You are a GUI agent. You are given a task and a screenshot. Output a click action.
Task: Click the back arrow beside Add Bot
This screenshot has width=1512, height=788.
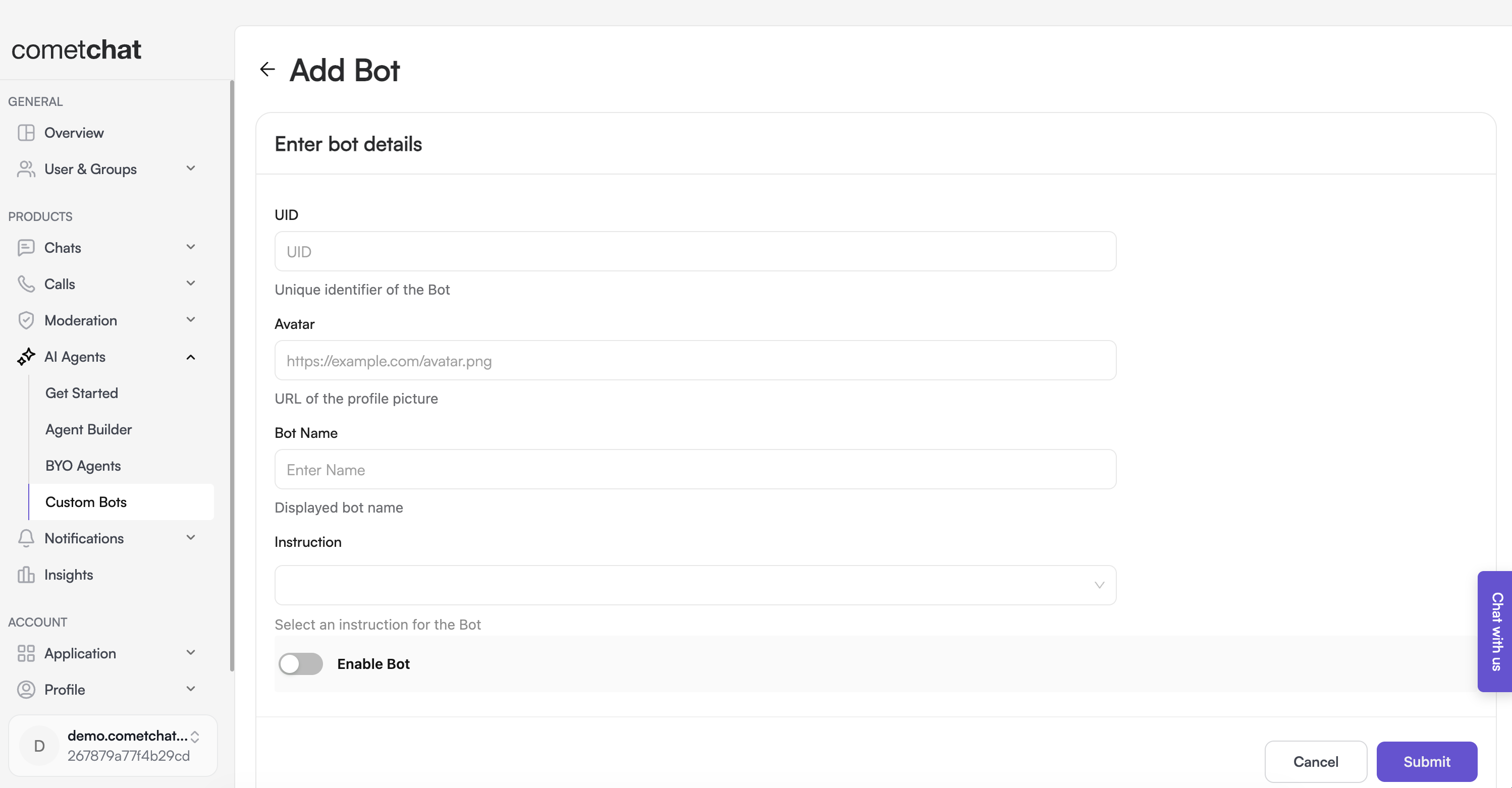tap(267, 69)
